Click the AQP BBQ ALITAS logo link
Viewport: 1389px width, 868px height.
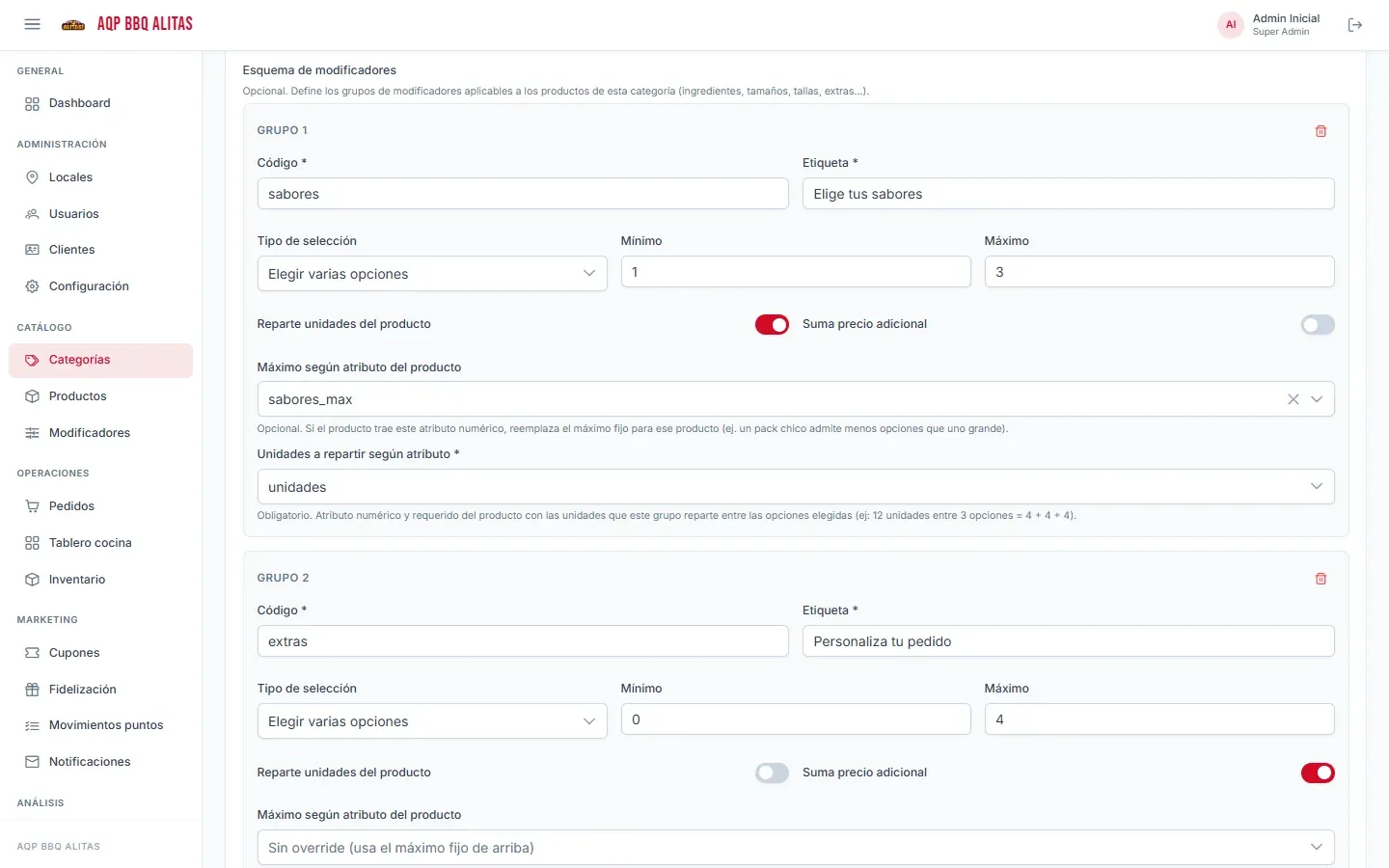click(127, 24)
